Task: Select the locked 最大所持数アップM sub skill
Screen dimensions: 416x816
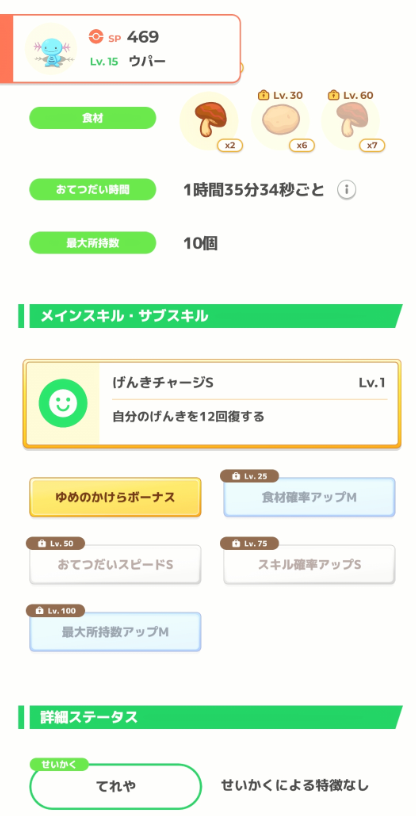Action: click(115, 632)
